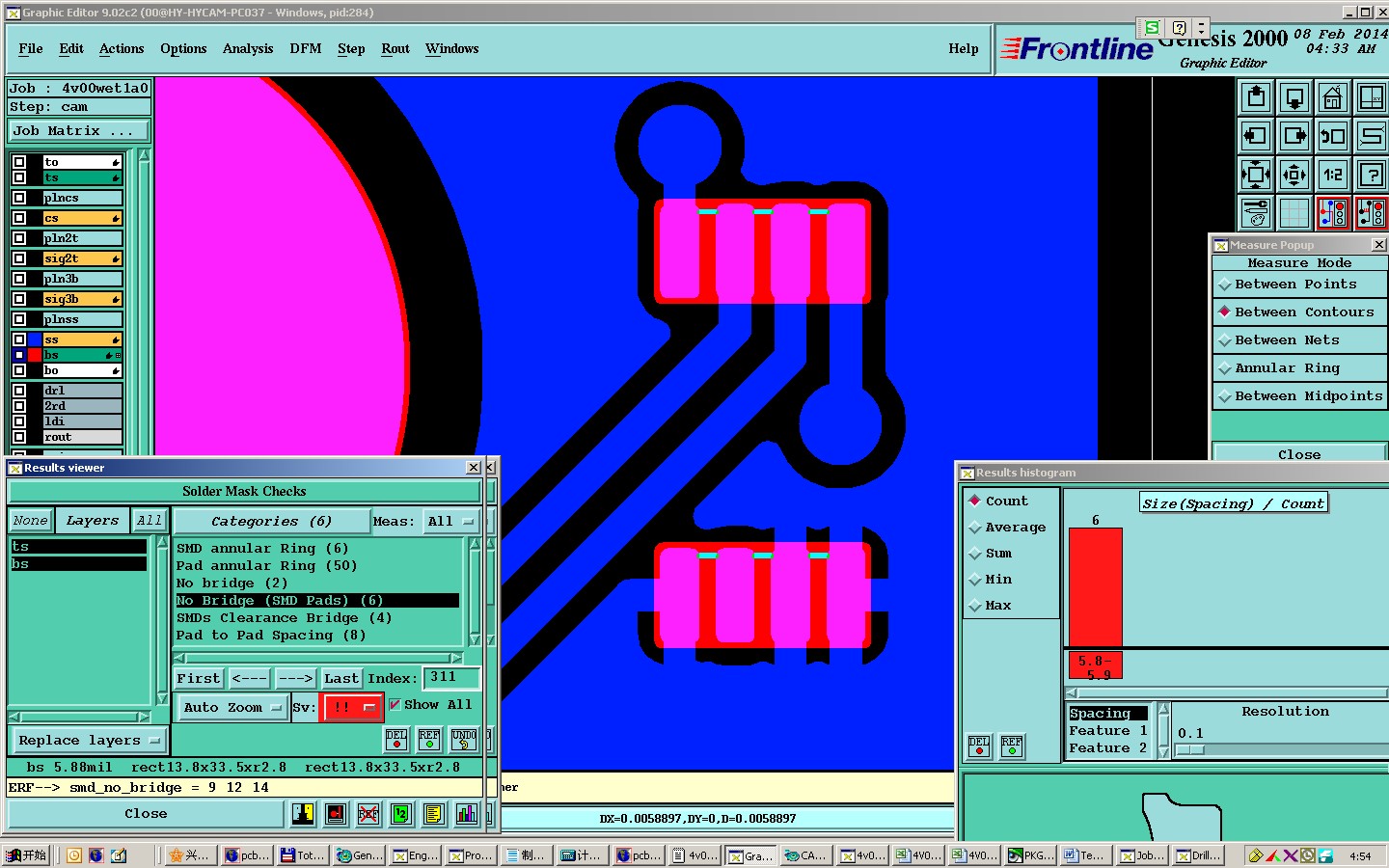Click the First result button

[199, 679]
